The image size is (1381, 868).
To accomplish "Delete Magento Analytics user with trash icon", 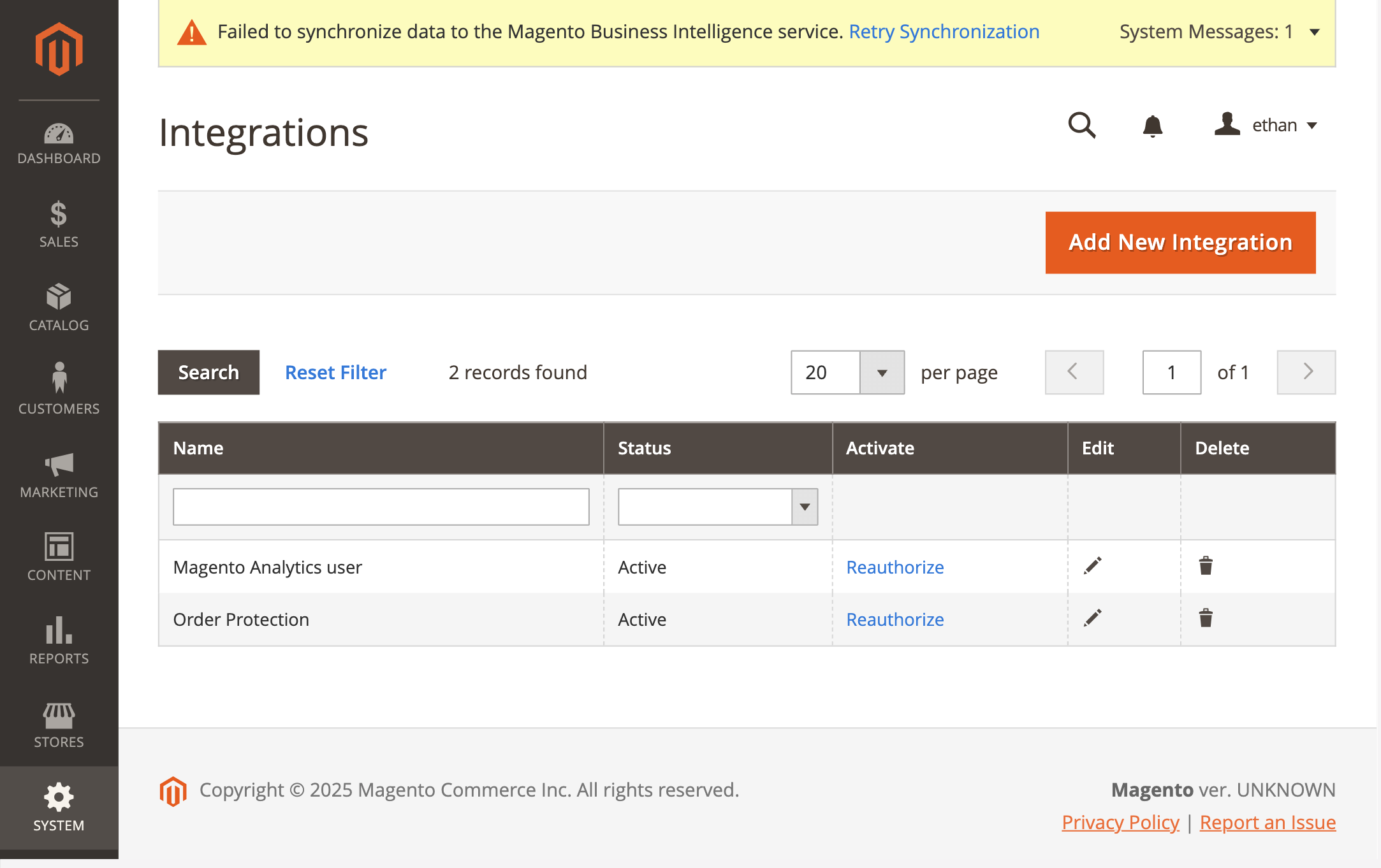I will (x=1205, y=566).
